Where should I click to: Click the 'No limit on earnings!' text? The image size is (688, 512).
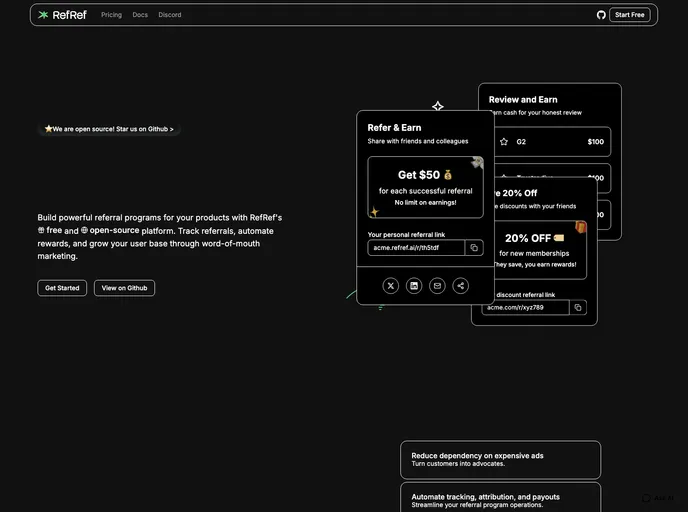tap(425, 203)
